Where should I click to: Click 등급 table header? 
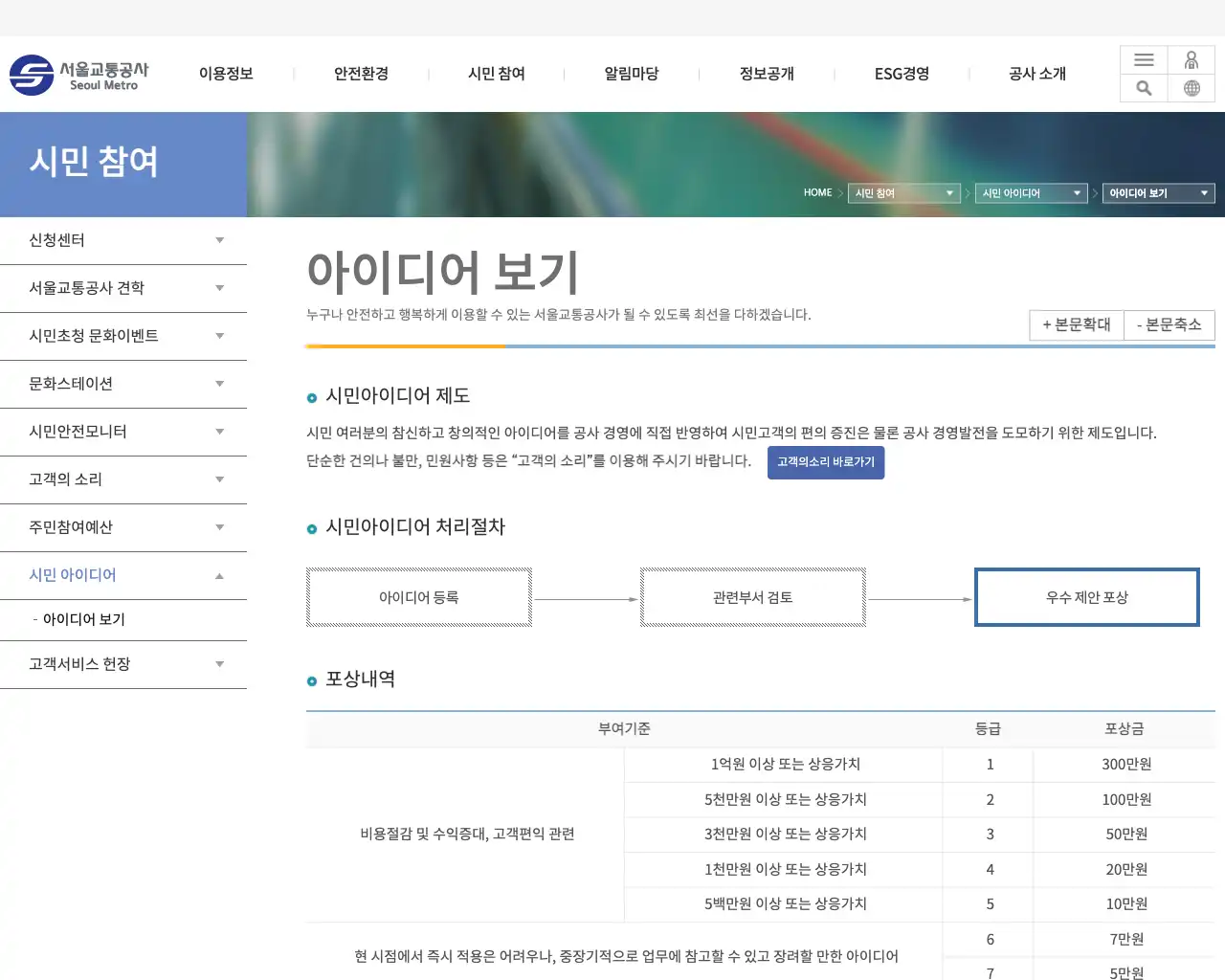(989, 729)
